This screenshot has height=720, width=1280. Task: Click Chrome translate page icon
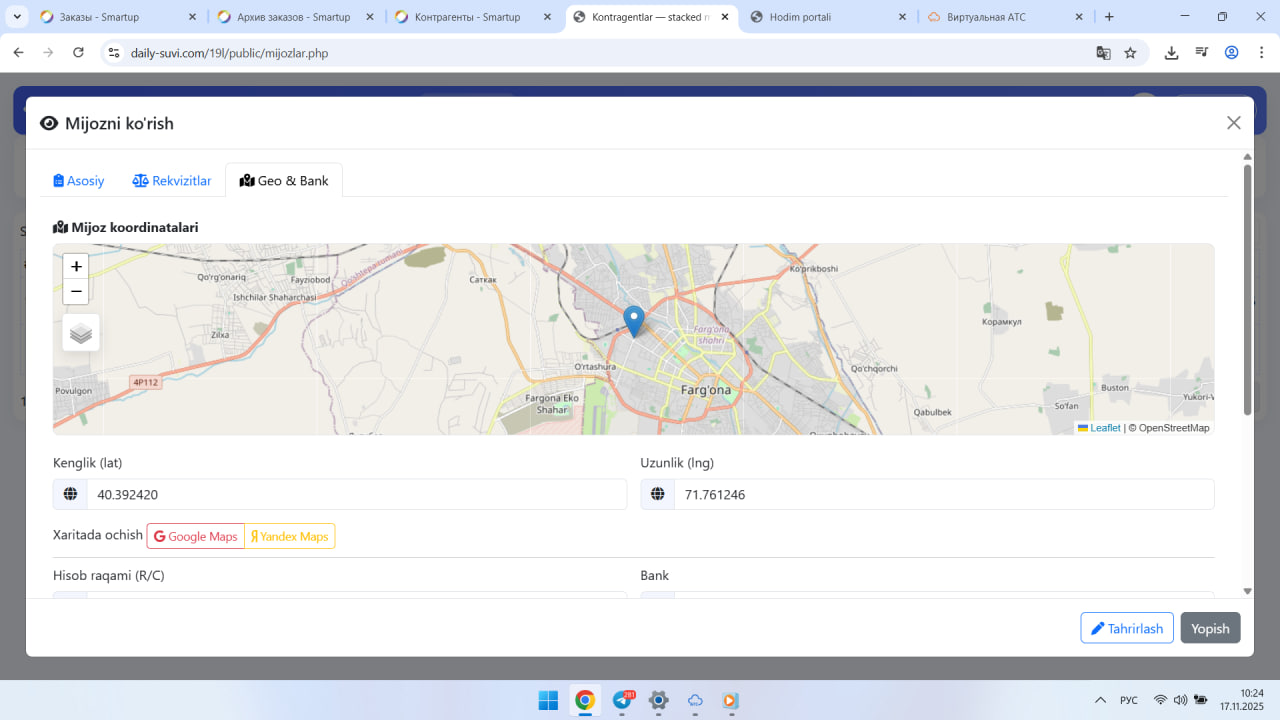click(1103, 53)
